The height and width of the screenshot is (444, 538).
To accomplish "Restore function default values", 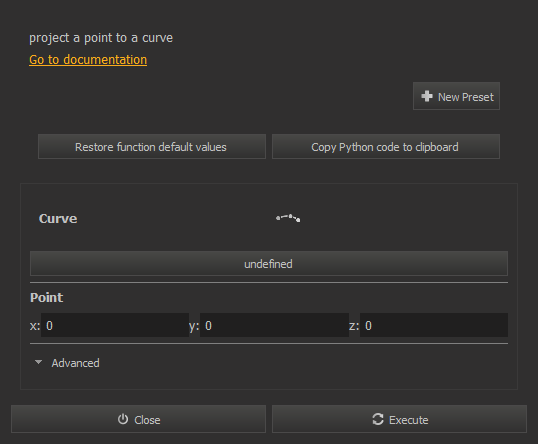I will coord(152,147).
